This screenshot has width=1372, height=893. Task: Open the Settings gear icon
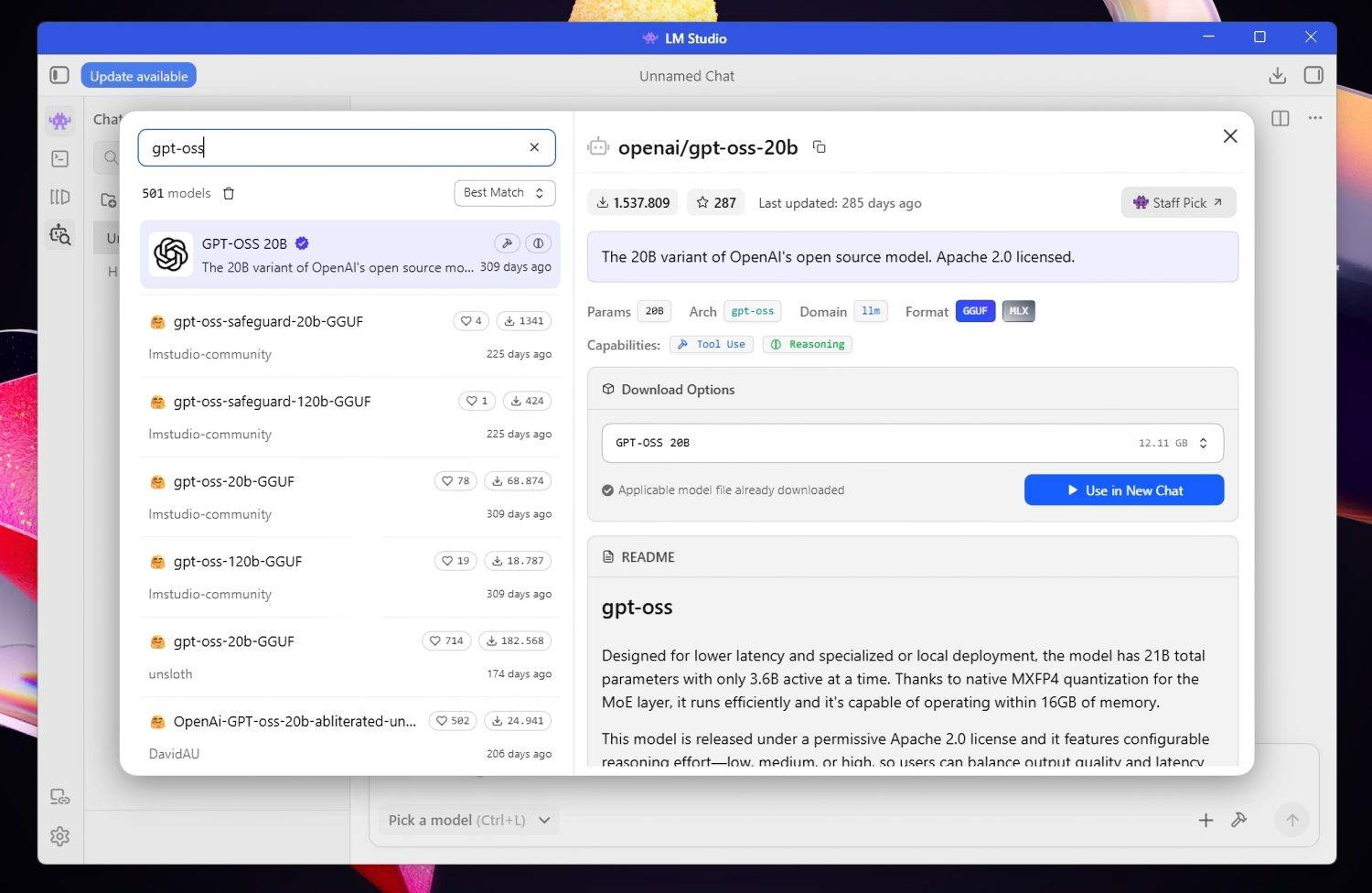click(x=60, y=836)
